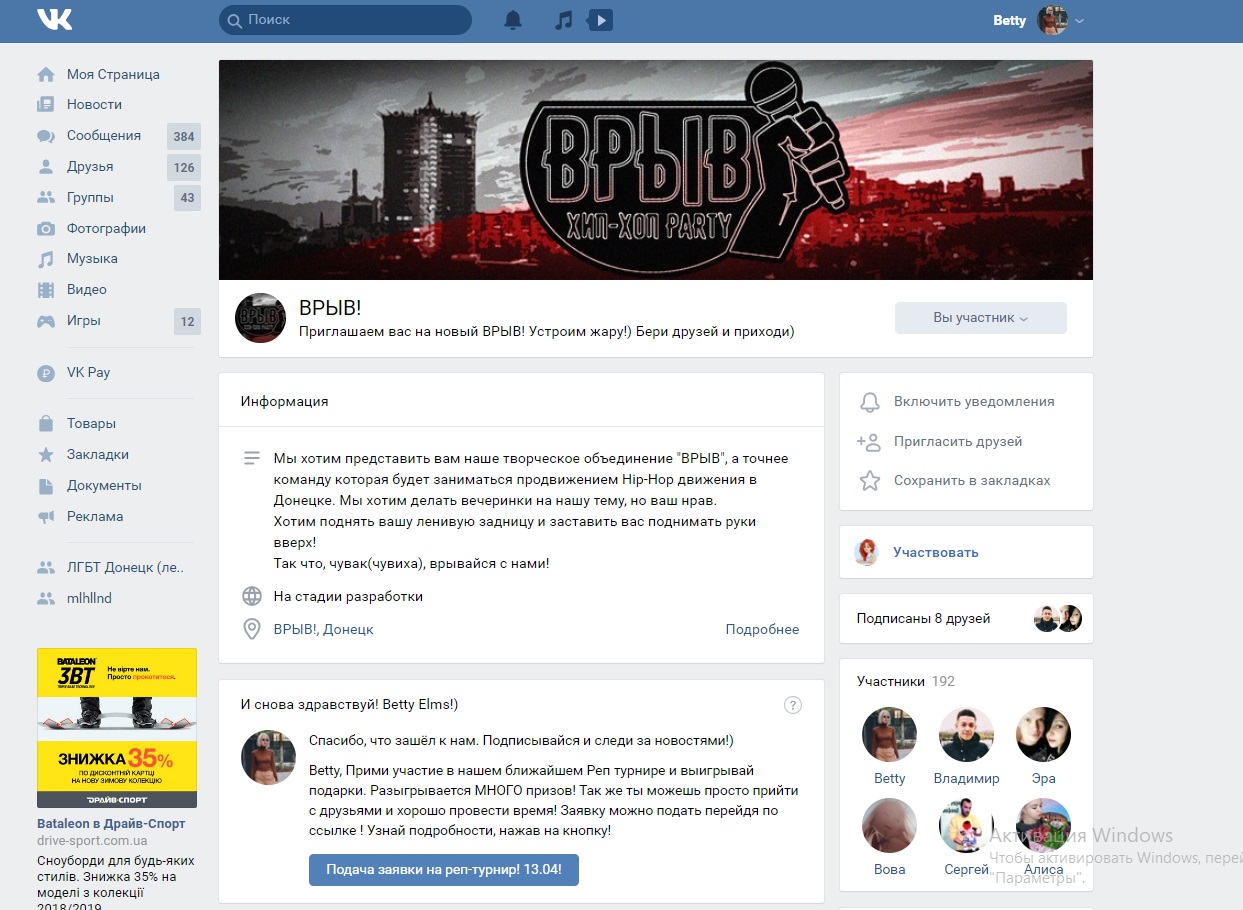1243x910 pixels.
Task: Click the ВРЫВ hip-hop party cover banner
Action: coord(656,170)
